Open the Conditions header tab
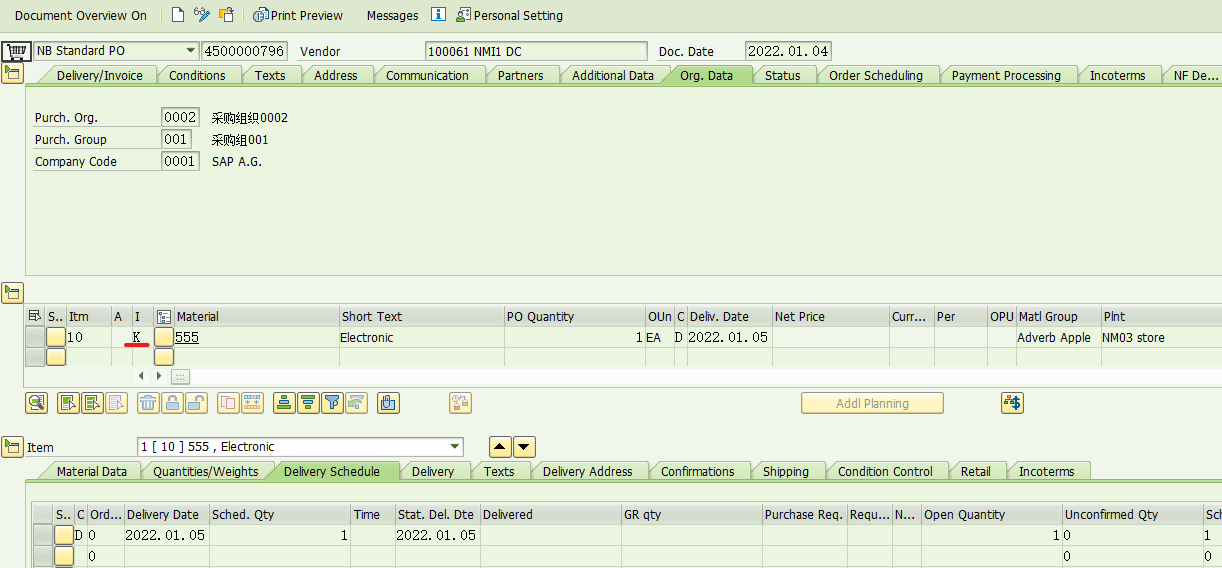Viewport: 1222px width, 568px height. click(x=197, y=75)
